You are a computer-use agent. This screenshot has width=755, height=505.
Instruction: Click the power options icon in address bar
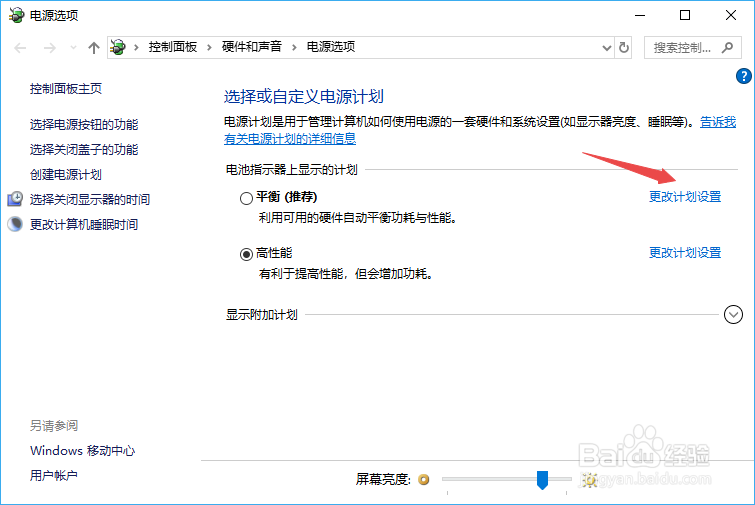pyautogui.click(x=118, y=47)
